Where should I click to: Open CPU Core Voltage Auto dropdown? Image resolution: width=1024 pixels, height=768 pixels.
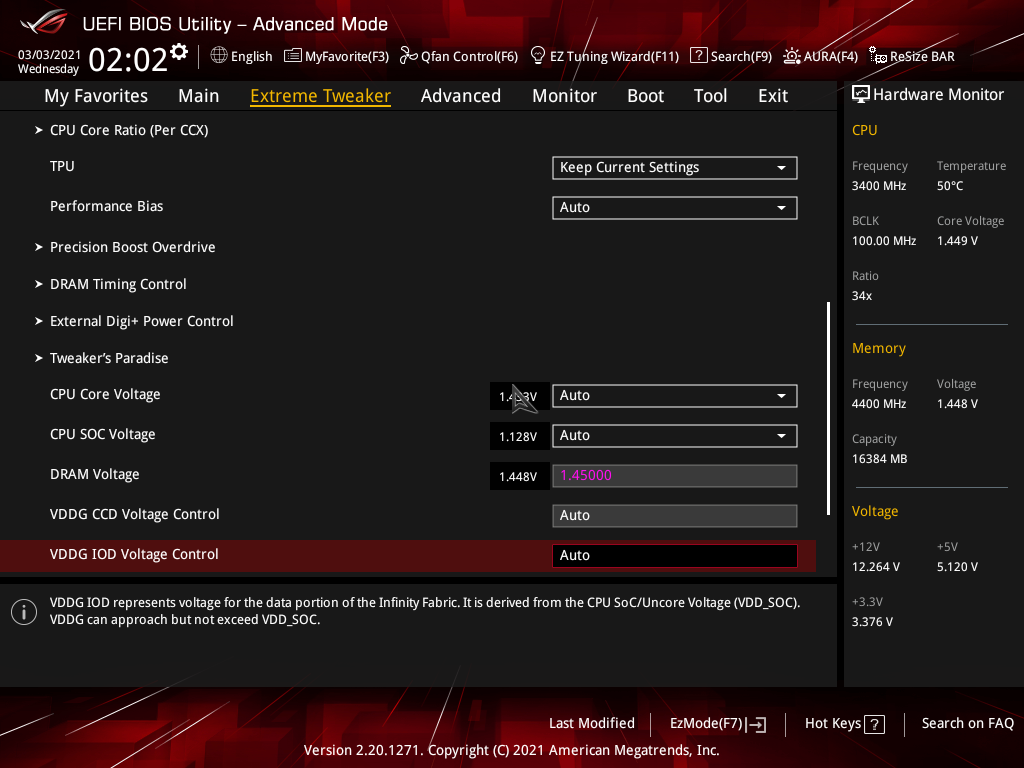point(675,396)
